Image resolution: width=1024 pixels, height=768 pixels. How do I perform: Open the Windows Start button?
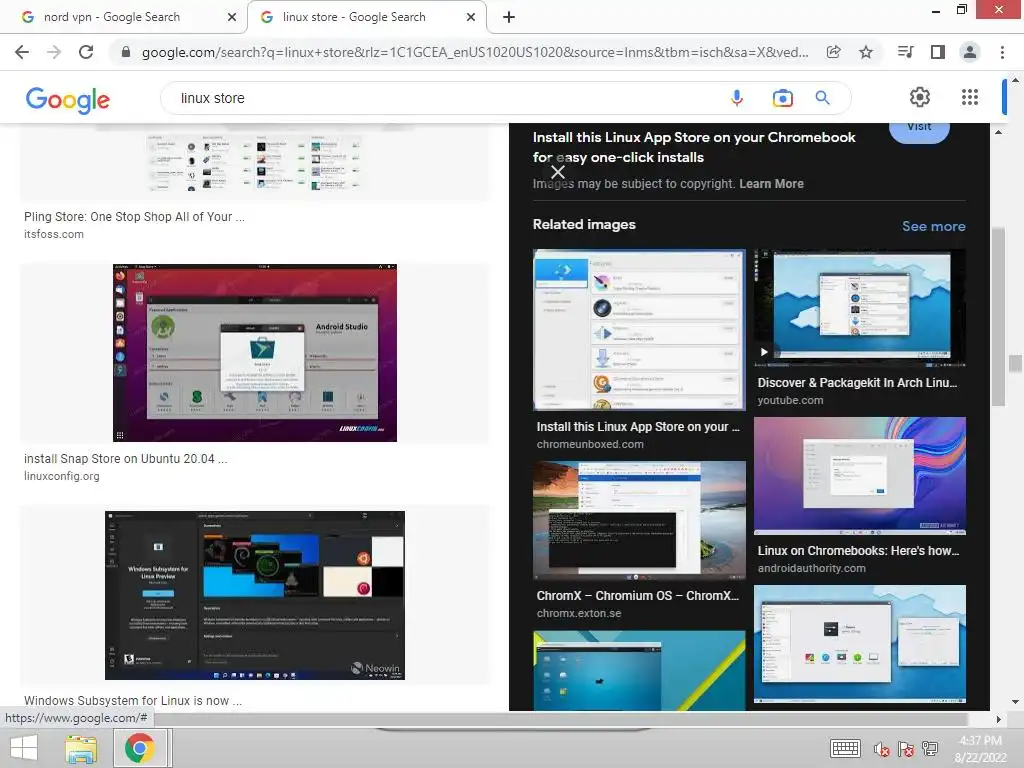(24, 748)
